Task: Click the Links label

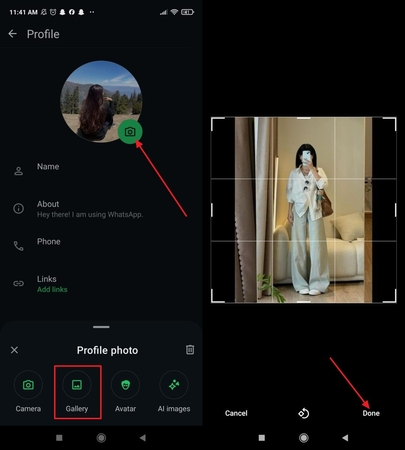Action: [47, 279]
